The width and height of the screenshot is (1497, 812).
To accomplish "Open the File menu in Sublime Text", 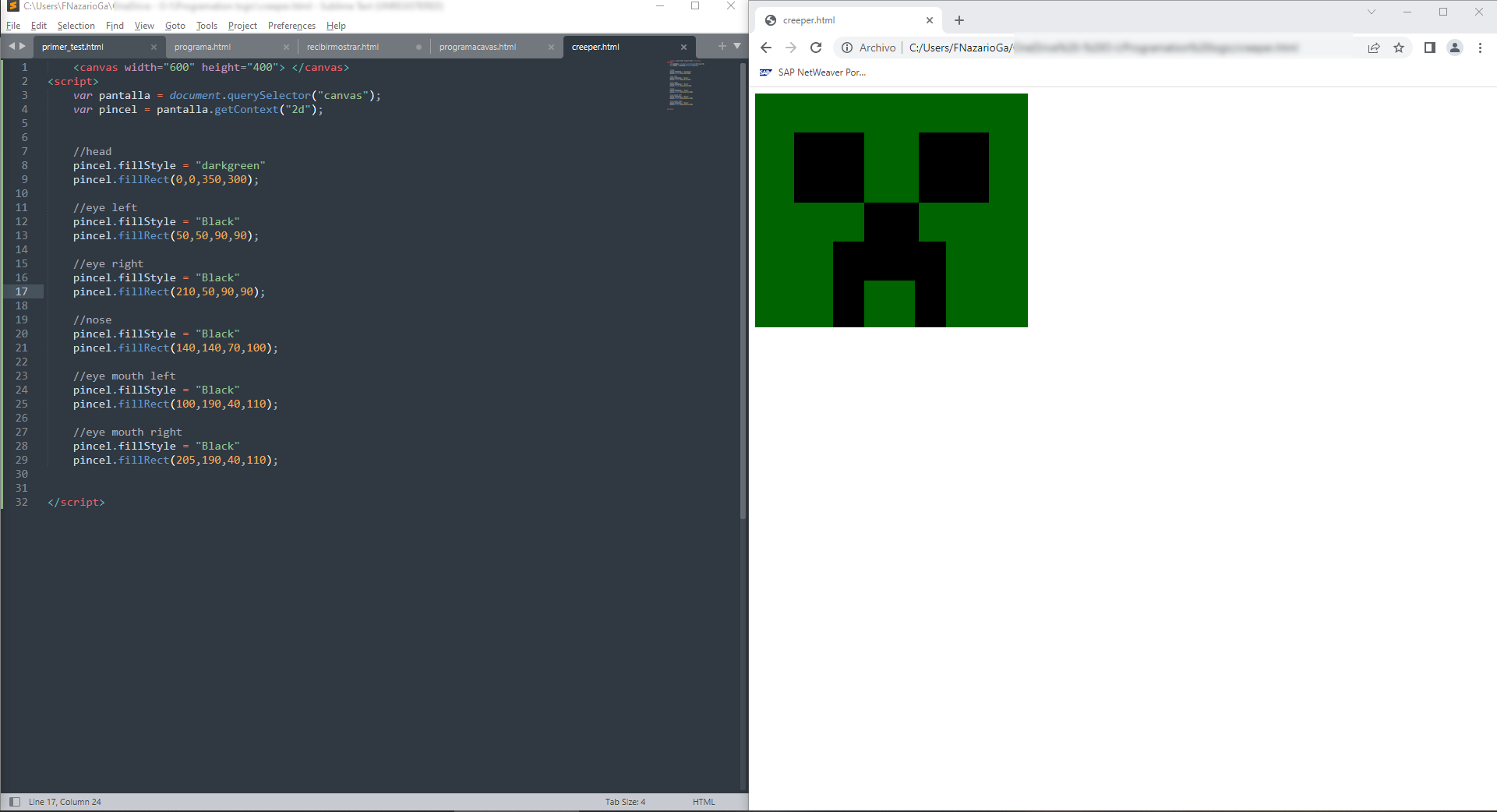I will (13, 26).
